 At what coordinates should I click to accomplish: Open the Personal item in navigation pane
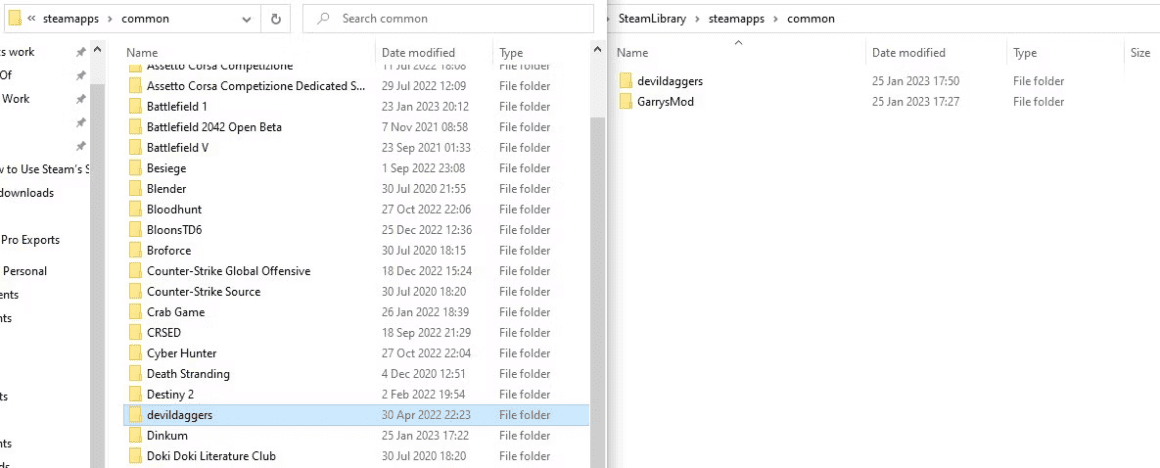point(24,271)
